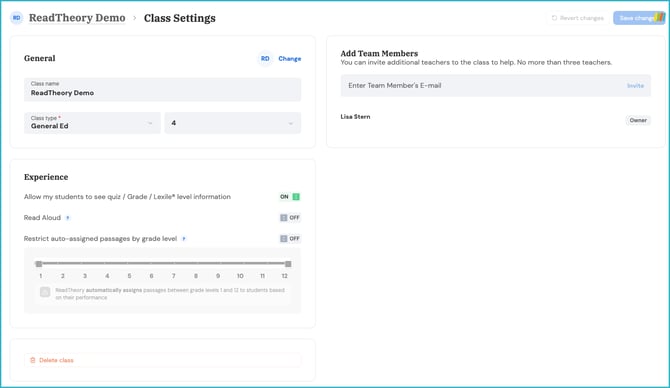
Task: Click Invite to add team member
Action: click(635, 86)
